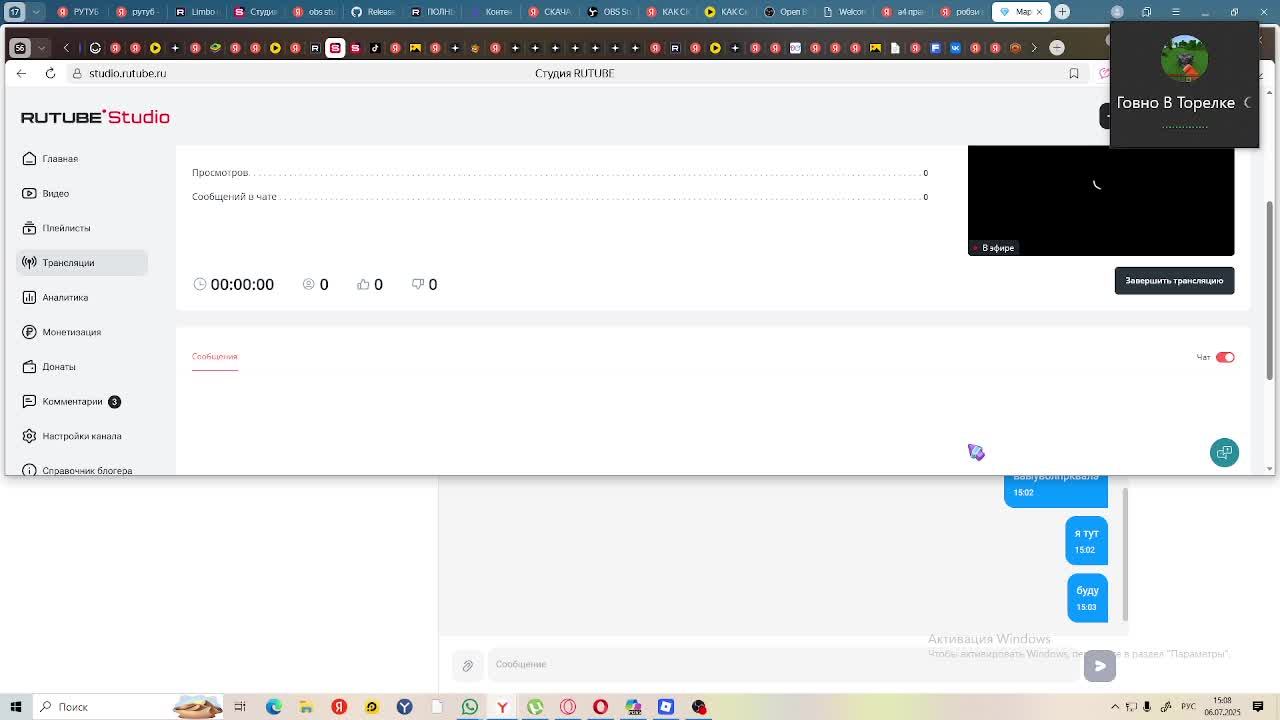Bookmark the page with the bookmark icon
Image resolution: width=1280 pixels, height=720 pixels.
pos(1074,73)
